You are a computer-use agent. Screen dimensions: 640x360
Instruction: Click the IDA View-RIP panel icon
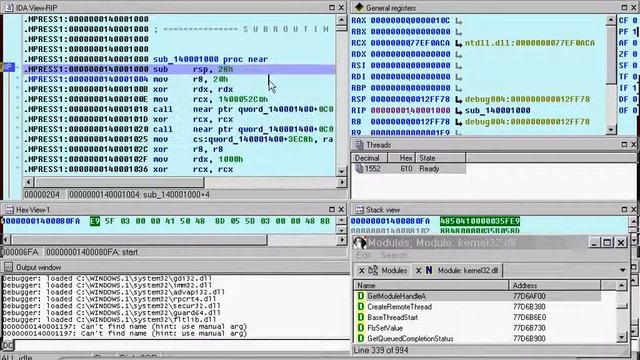coord(9,7)
